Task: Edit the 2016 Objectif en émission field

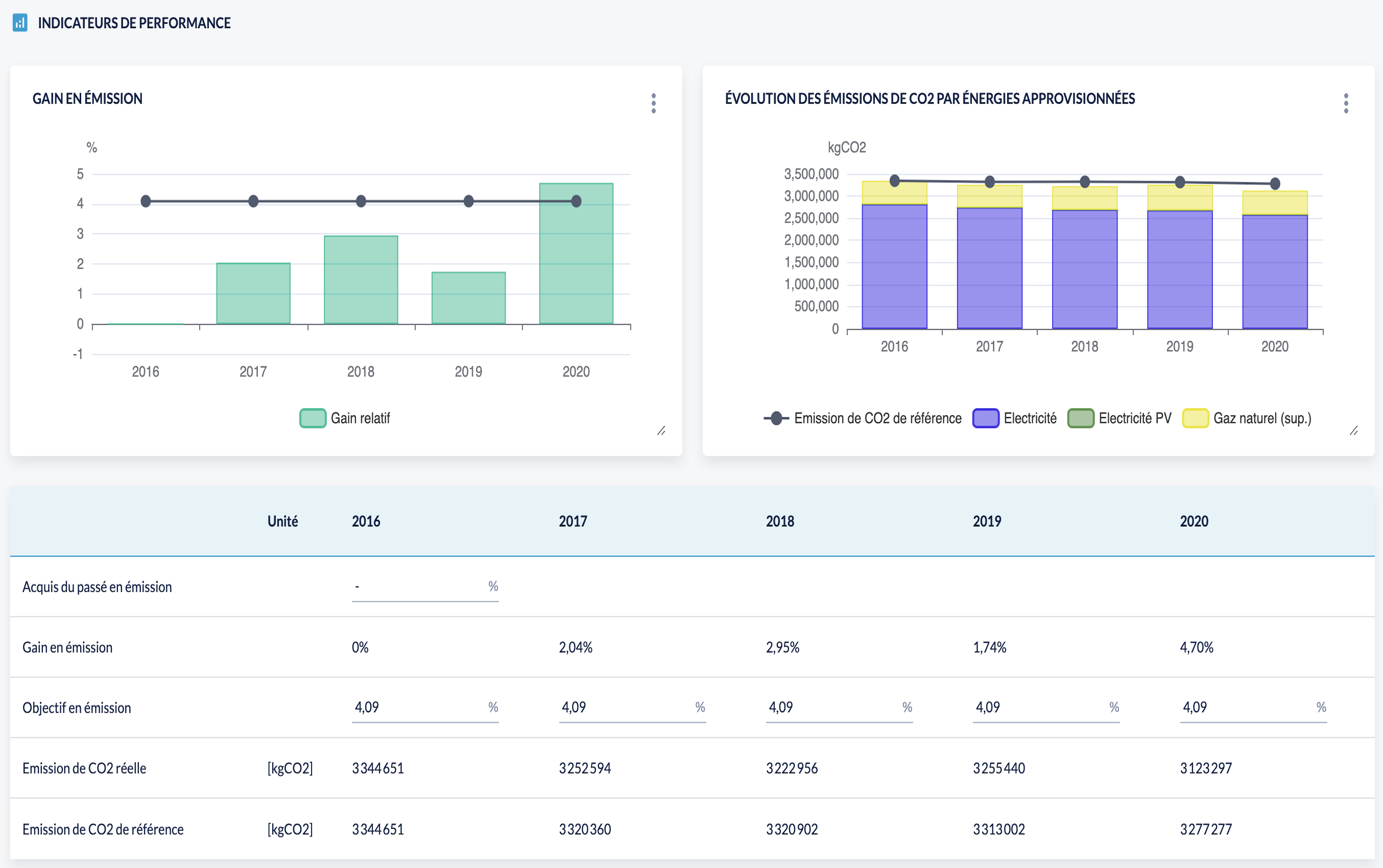Action: click(425, 707)
